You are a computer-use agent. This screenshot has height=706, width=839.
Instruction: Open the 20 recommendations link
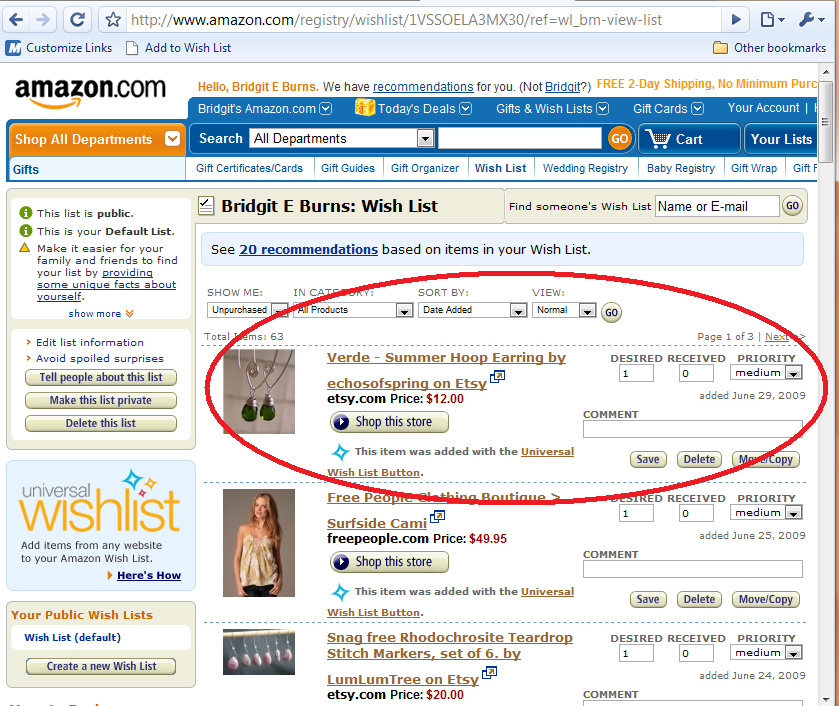[308, 249]
